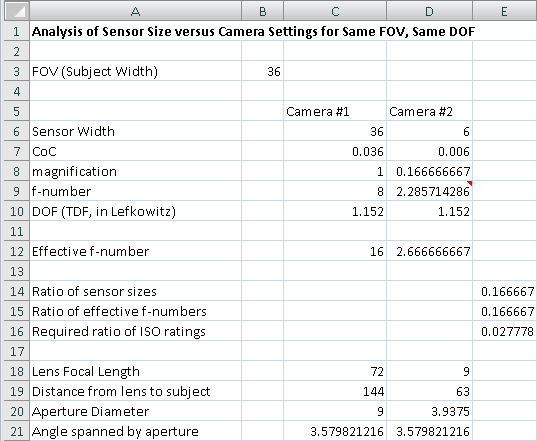Viewport: 537px width, 441px height.
Task: Select Camera #2 Effective f-number cell
Action: click(430, 251)
